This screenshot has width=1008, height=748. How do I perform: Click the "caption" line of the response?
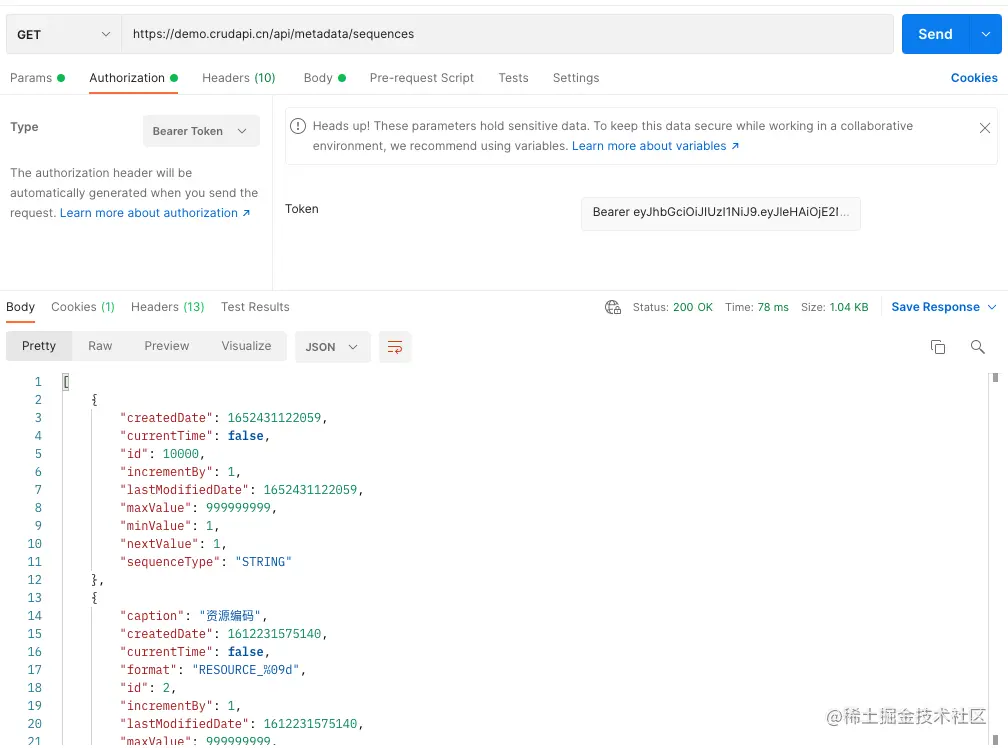(194, 616)
